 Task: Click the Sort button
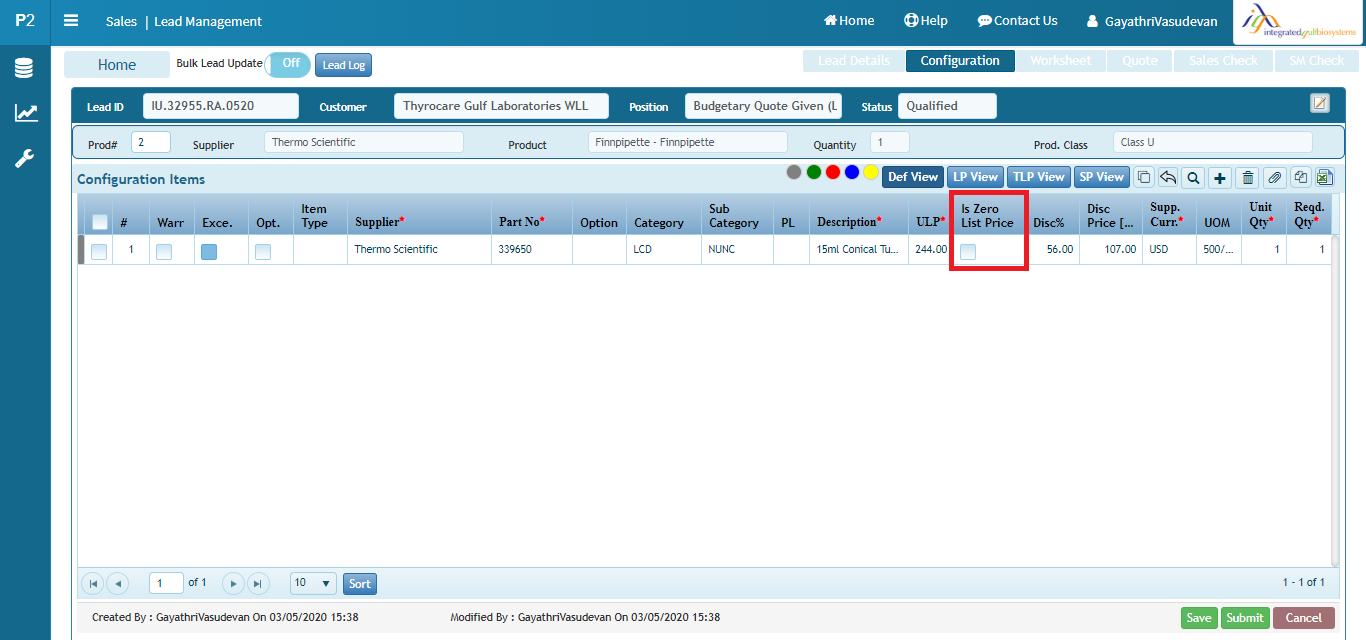360,584
